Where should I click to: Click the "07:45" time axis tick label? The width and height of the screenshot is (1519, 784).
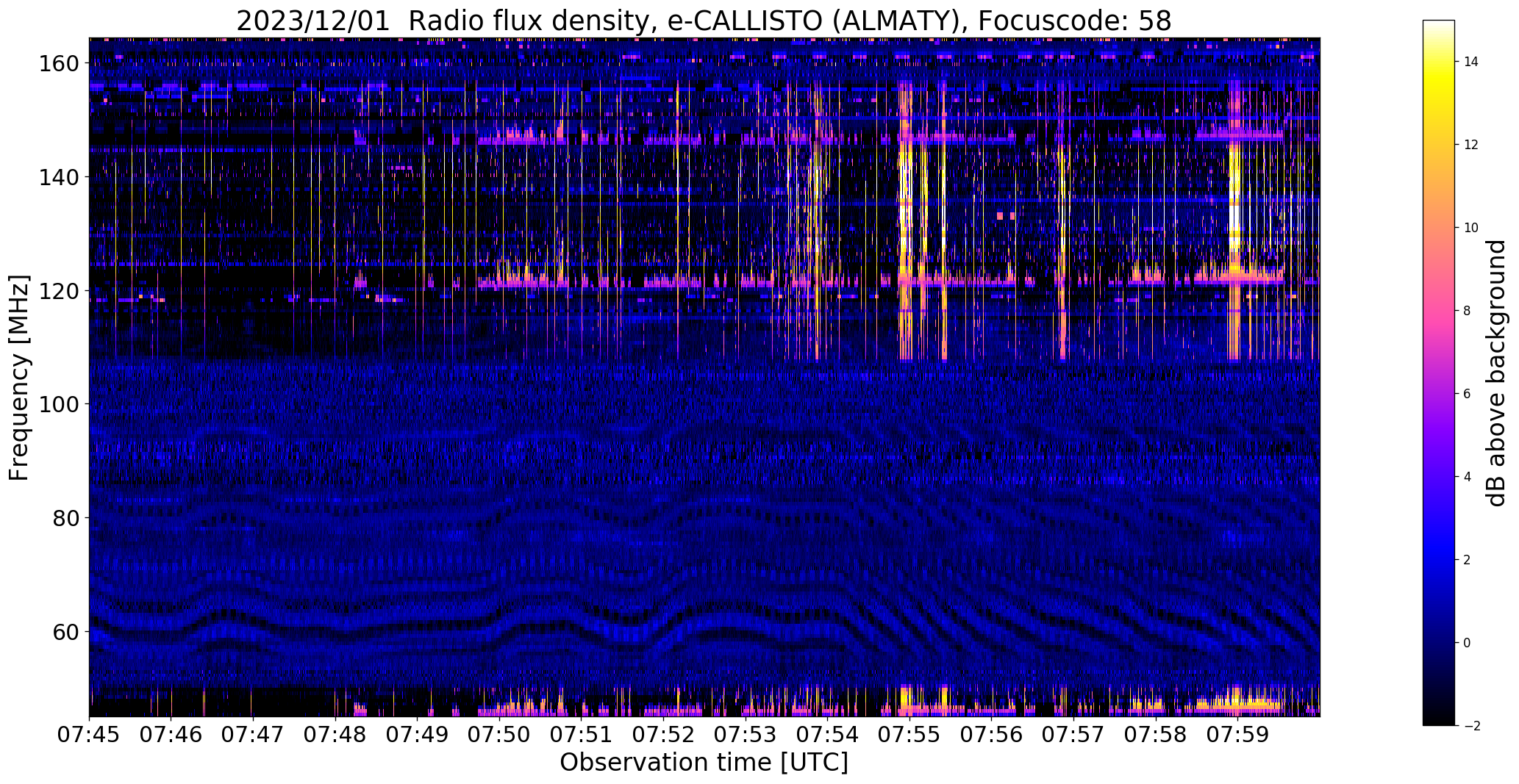point(89,734)
